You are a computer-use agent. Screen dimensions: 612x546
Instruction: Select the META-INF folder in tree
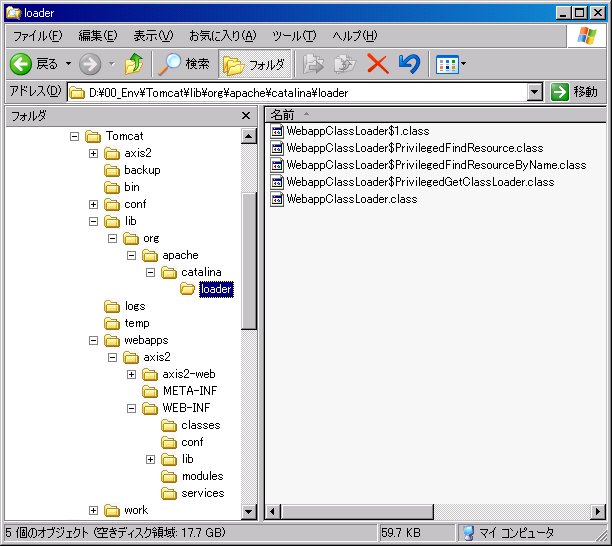[190, 391]
